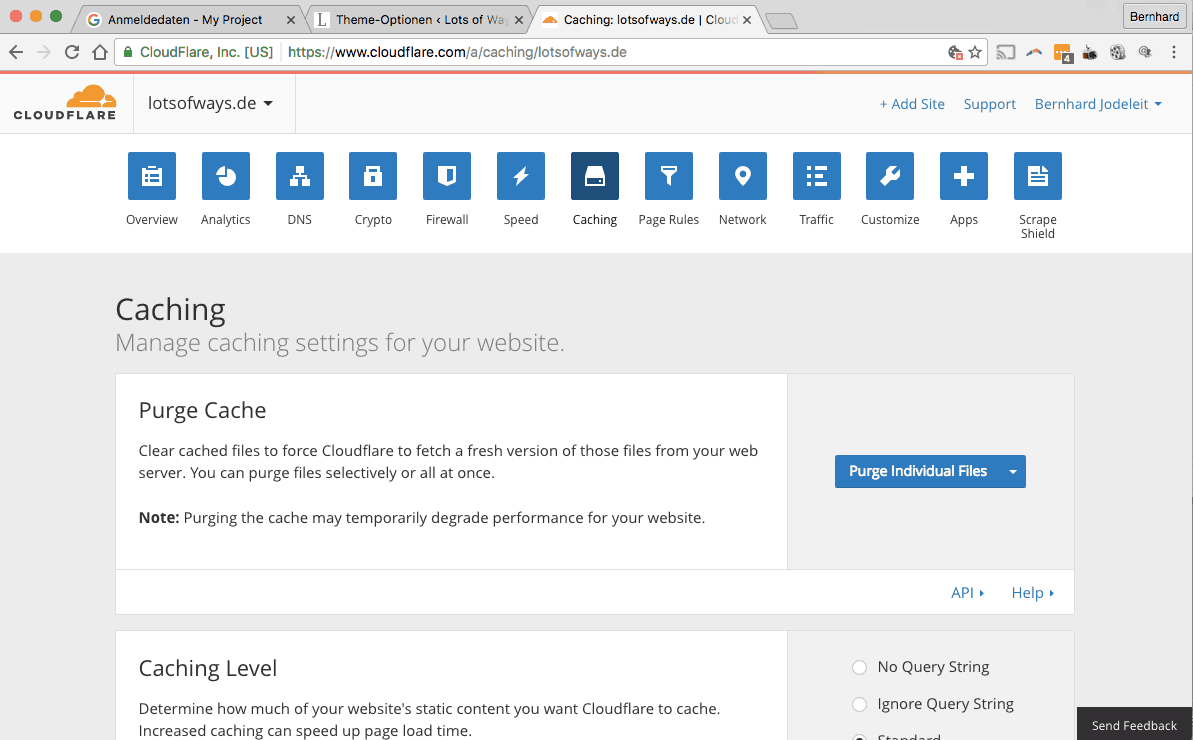The image size is (1193, 740).
Task: Select the No Query String option
Action: coord(859,667)
